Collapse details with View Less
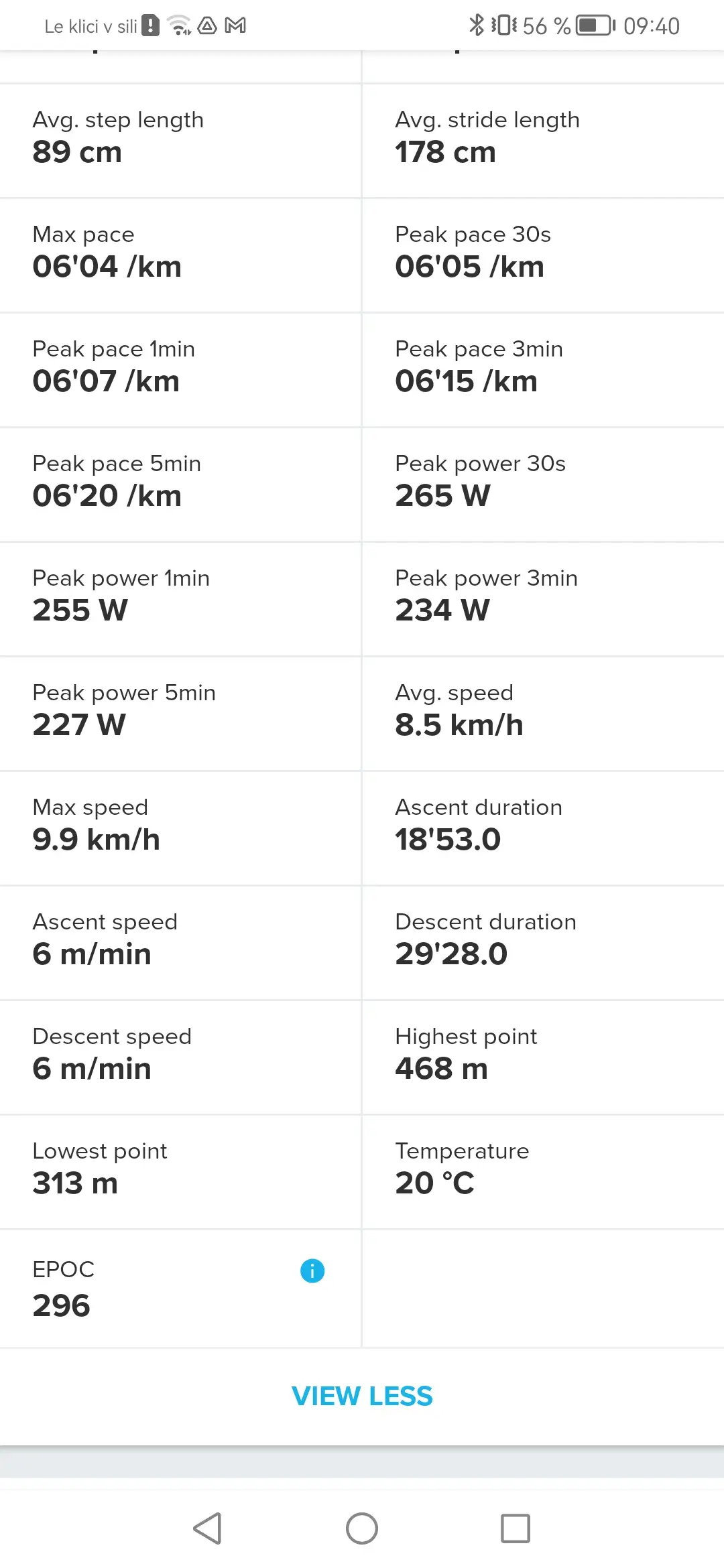The height and width of the screenshot is (1568, 724). pyautogui.click(x=362, y=1396)
